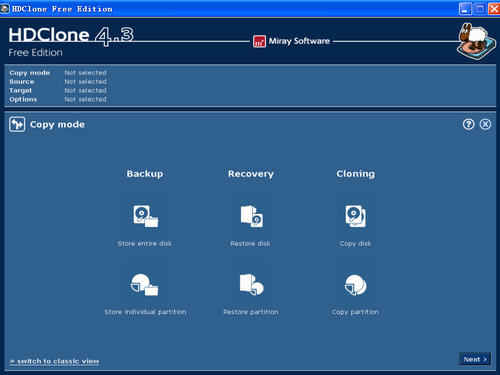Click the Miray Software text
This screenshot has width=500, height=375.
(x=299, y=41)
